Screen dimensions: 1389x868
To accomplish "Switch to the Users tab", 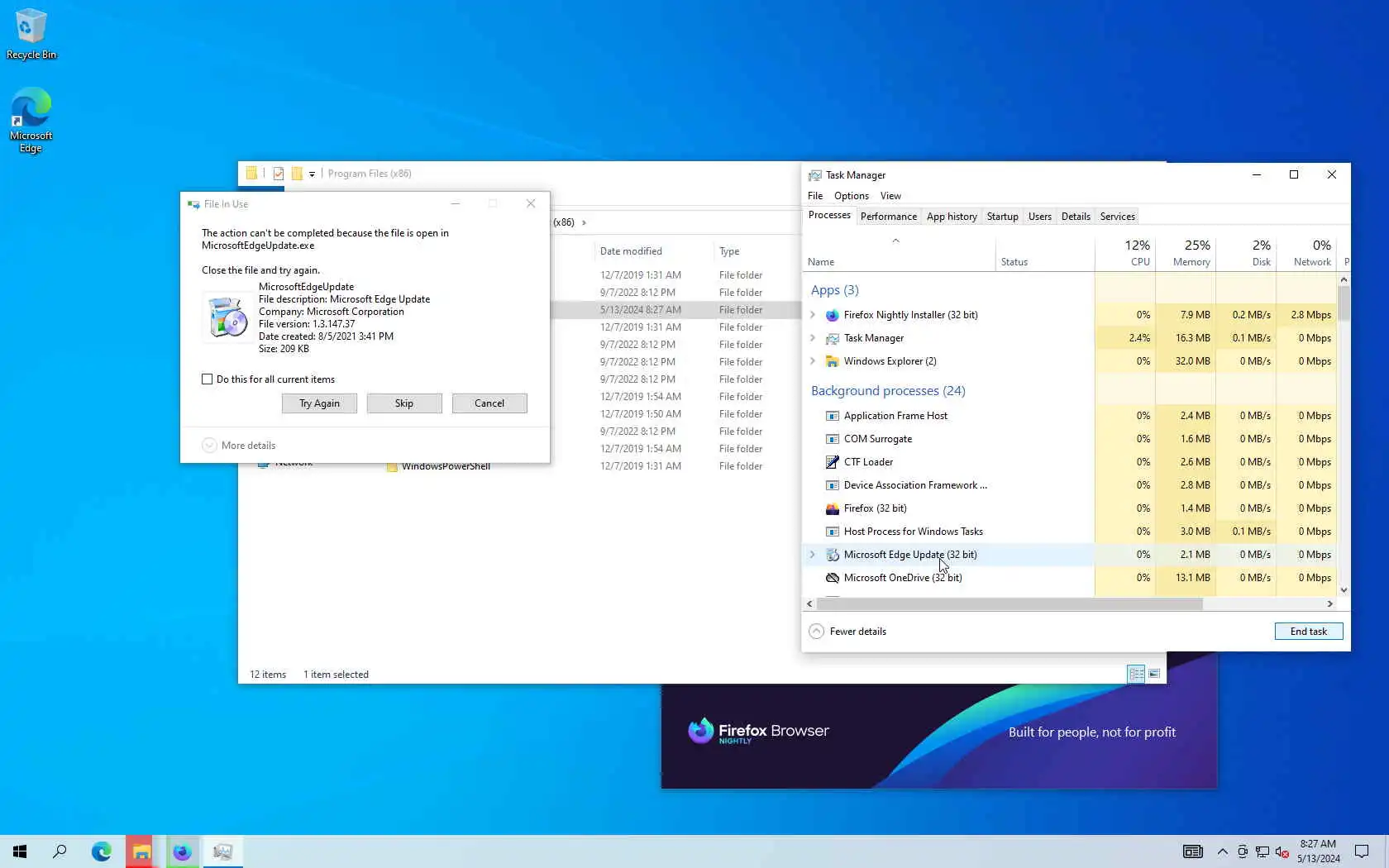I will point(1040,217).
